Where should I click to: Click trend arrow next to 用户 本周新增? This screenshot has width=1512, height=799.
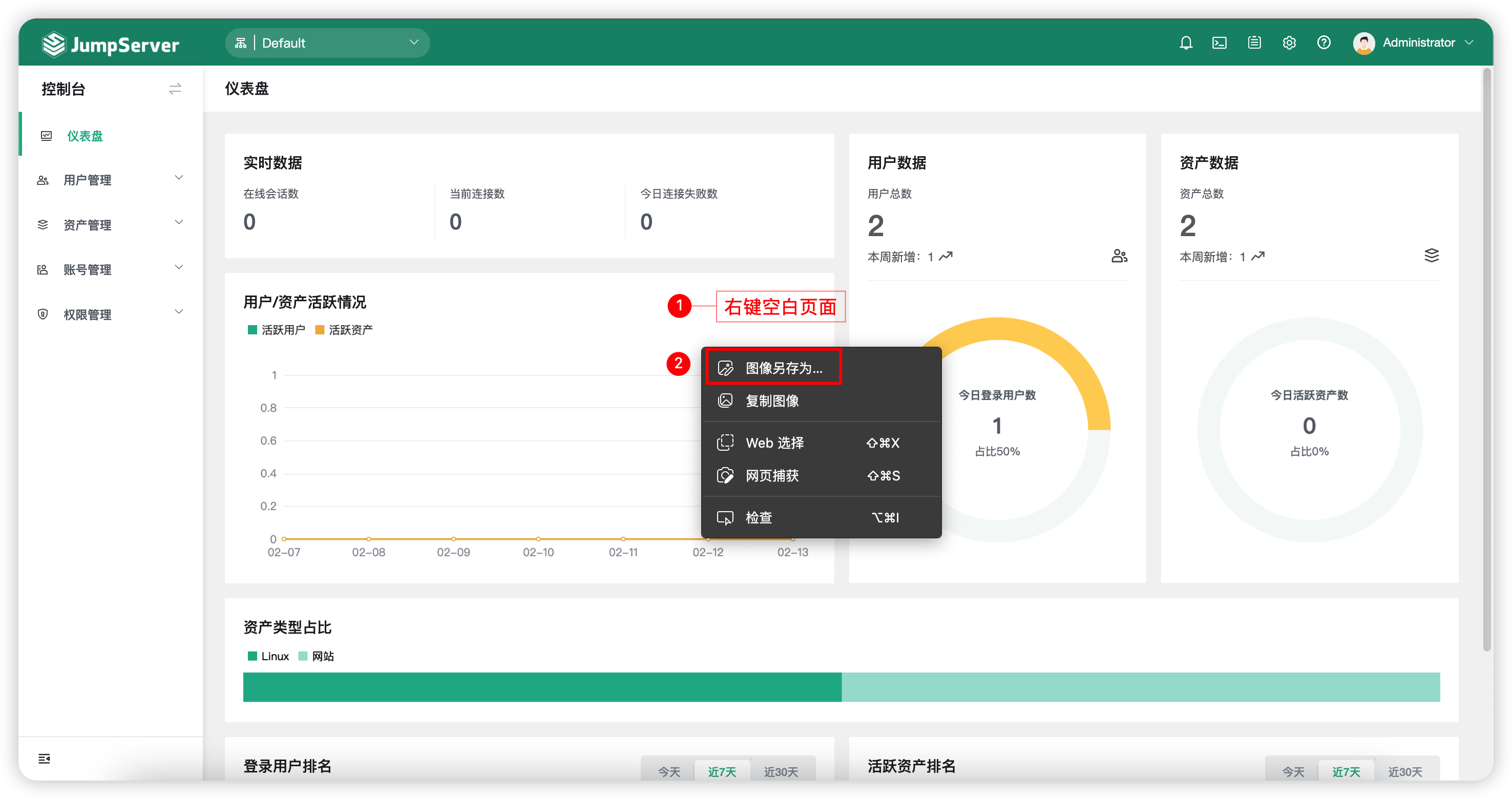pos(946,257)
